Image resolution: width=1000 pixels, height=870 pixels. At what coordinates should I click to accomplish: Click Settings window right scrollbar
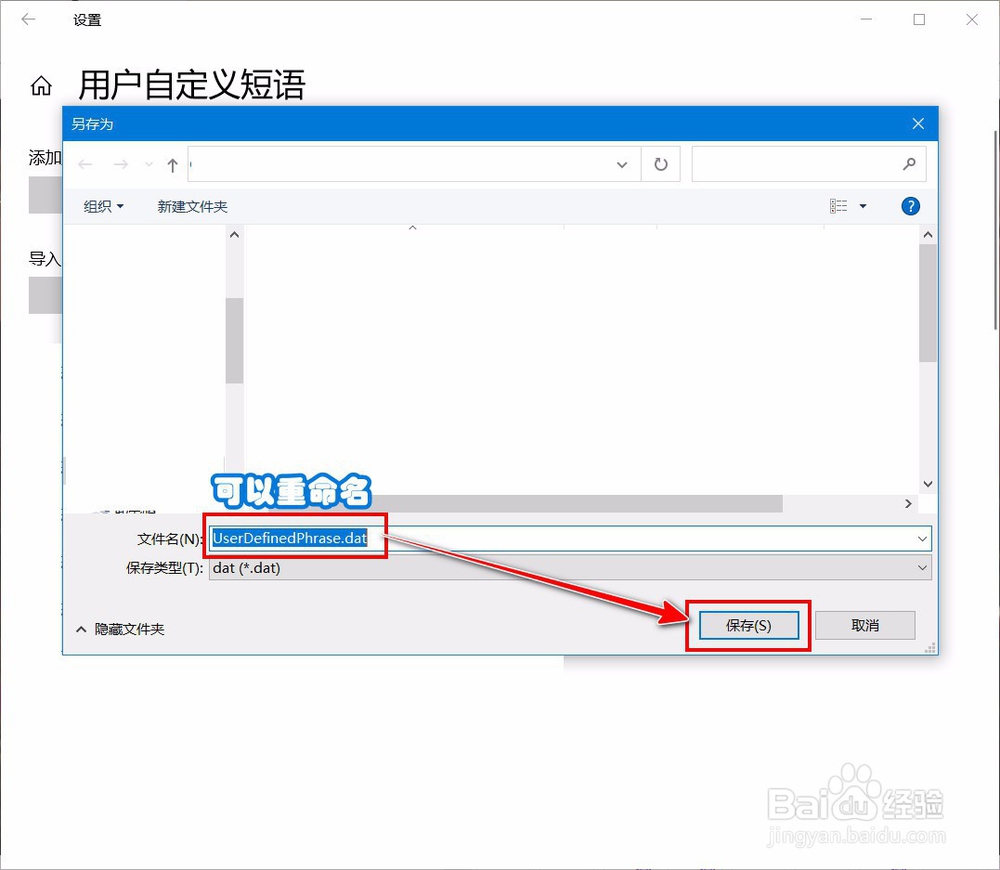pyautogui.click(x=996, y=230)
